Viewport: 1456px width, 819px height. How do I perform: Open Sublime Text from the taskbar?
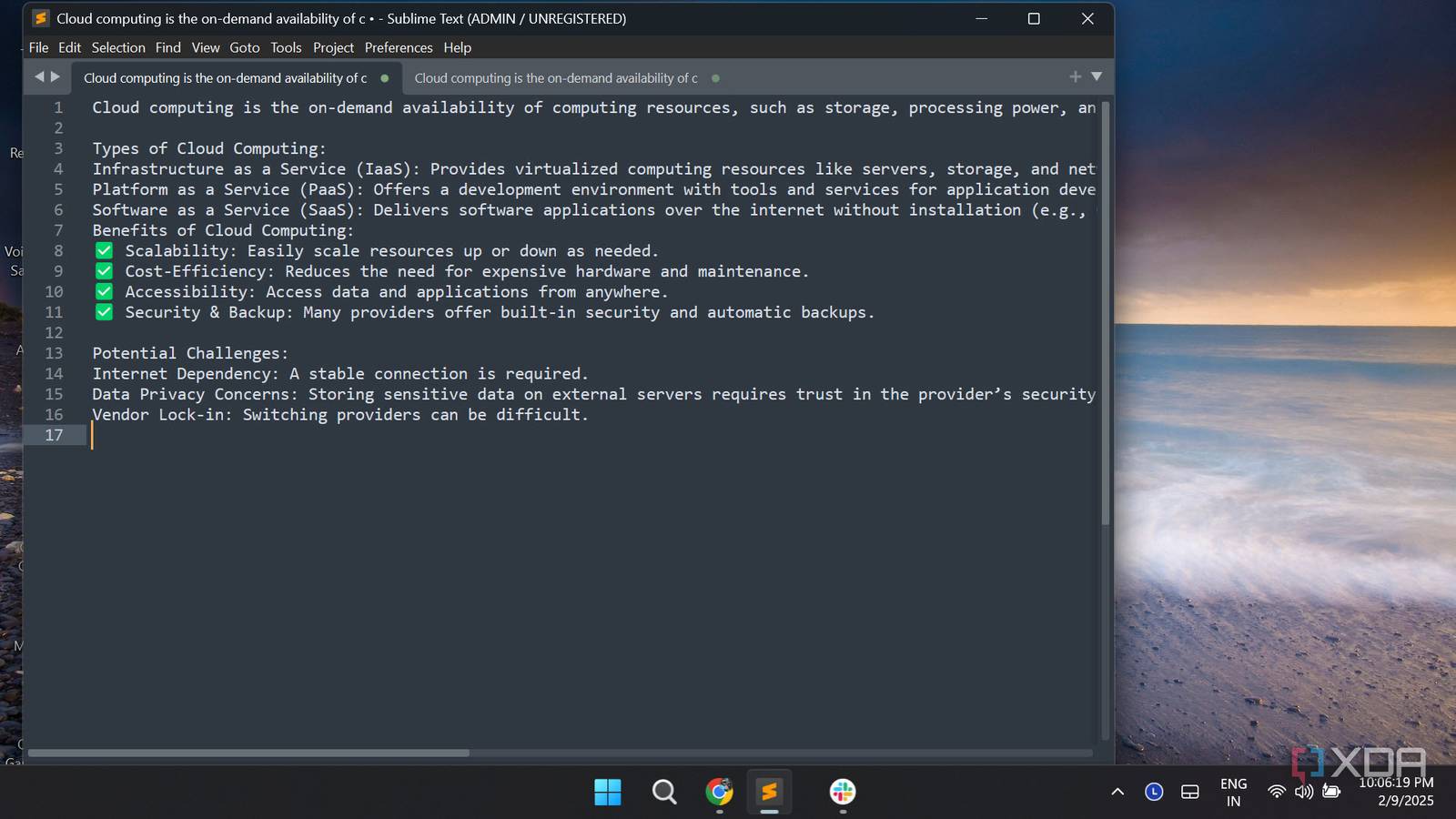pyautogui.click(x=769, y=792)
